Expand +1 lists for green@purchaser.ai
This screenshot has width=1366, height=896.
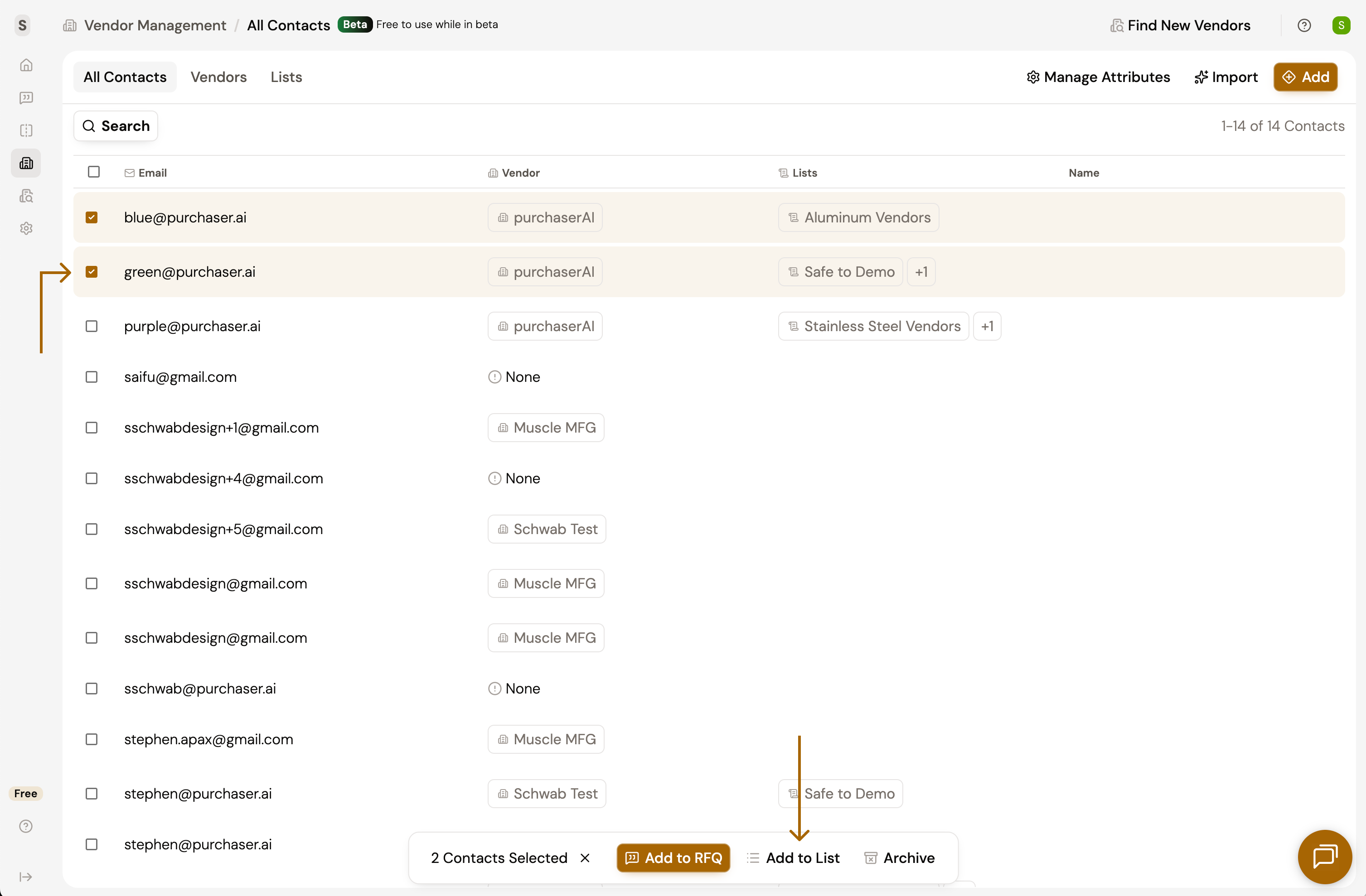click(920, 272)
